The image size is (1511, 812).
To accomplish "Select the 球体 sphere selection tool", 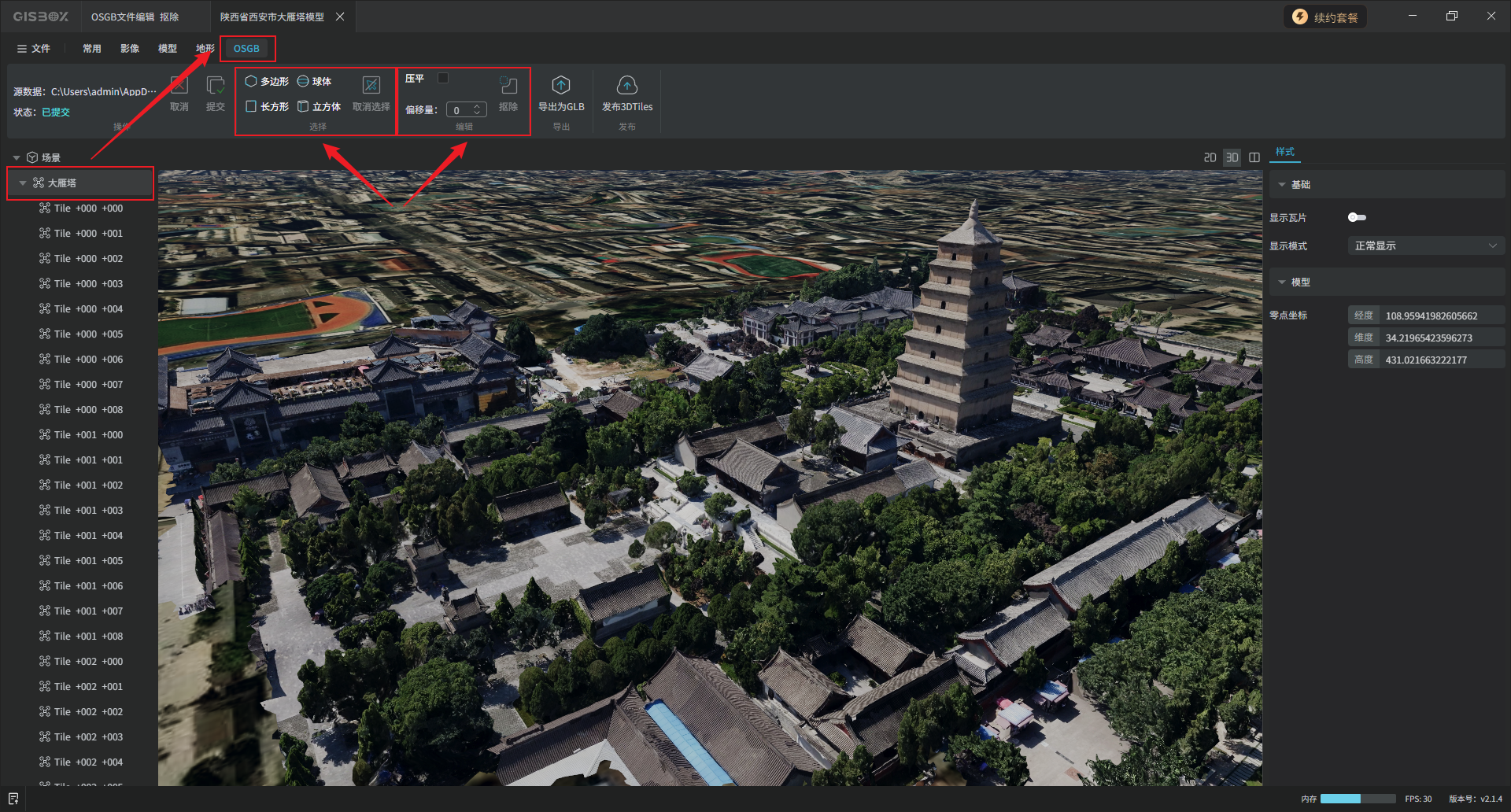I will pos(314,82).
